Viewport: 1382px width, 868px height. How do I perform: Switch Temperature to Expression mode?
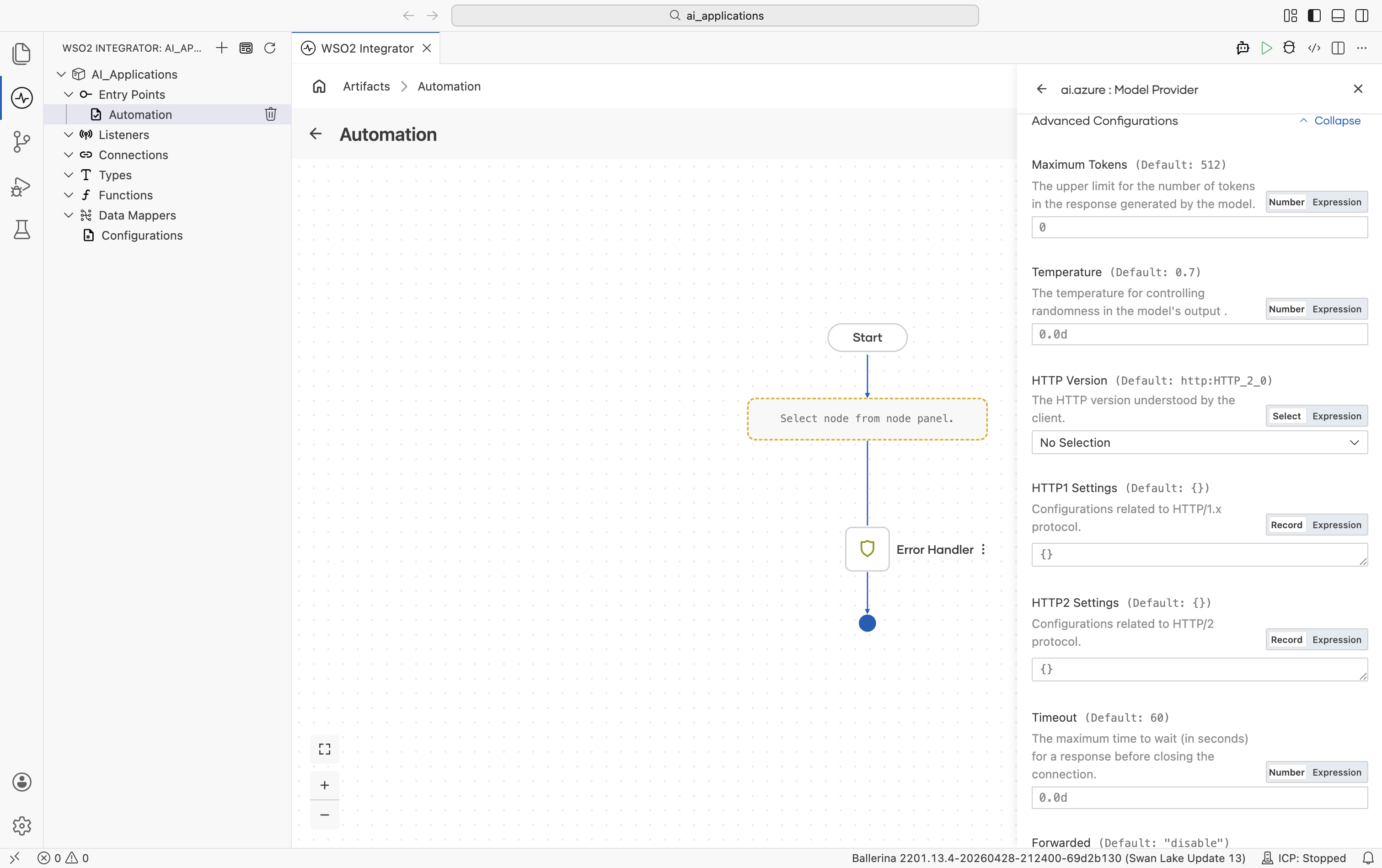coord(1336,309)
